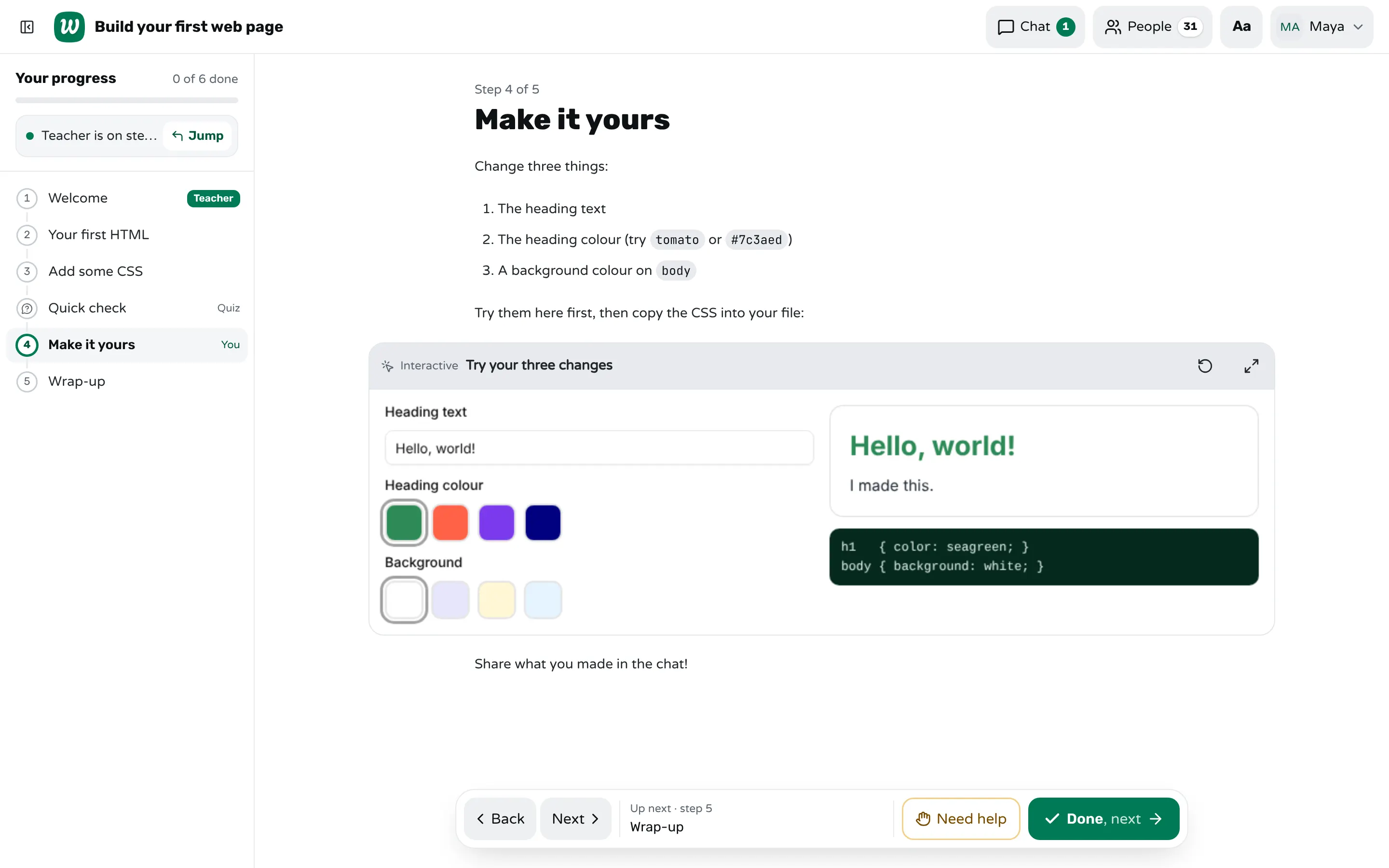
Task: Go to step 2 Your first HTML
Action: tap(128, 235)
